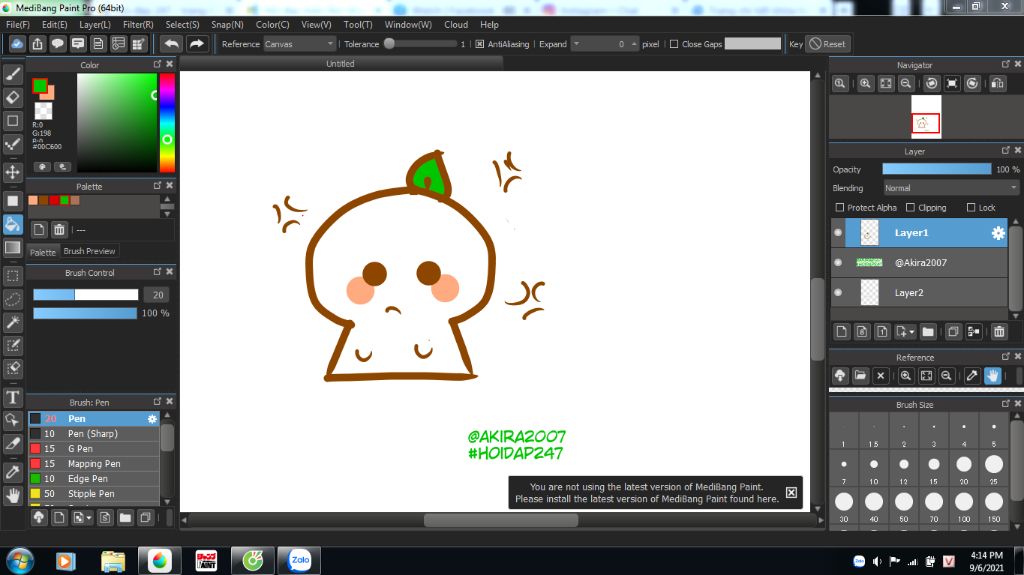Click the Navigator canvas thumbnail
The width and height of the screenshot is (1024, 575).
(x=926, y=116)
